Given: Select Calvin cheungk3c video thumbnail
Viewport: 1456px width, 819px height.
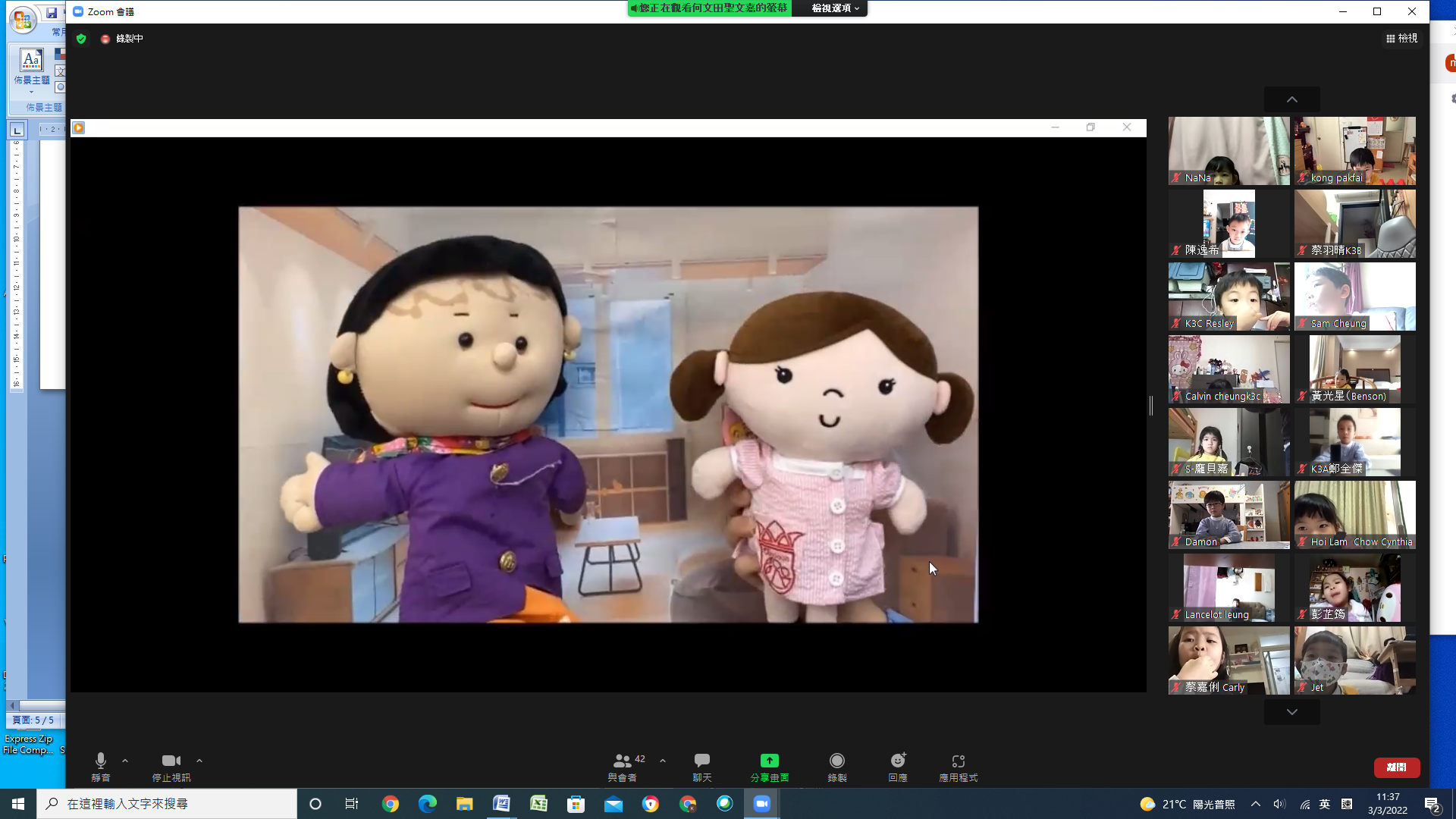Looking at the screenshot, I should click(1228, 369).
